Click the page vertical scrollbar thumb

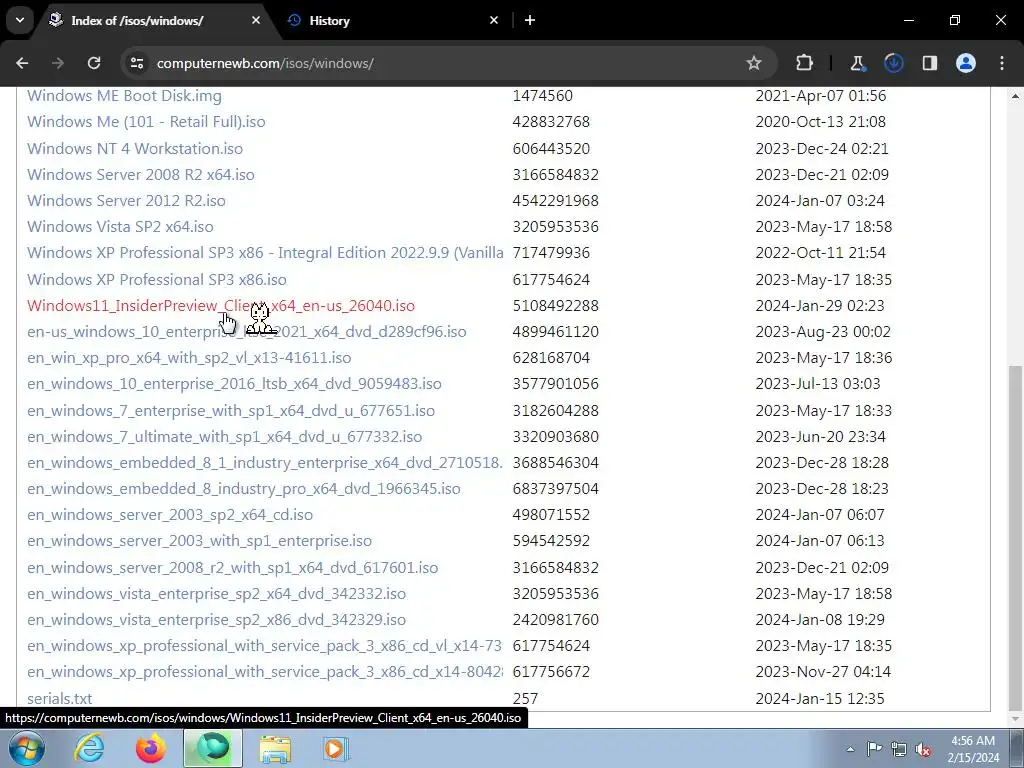pos(1015,537)
